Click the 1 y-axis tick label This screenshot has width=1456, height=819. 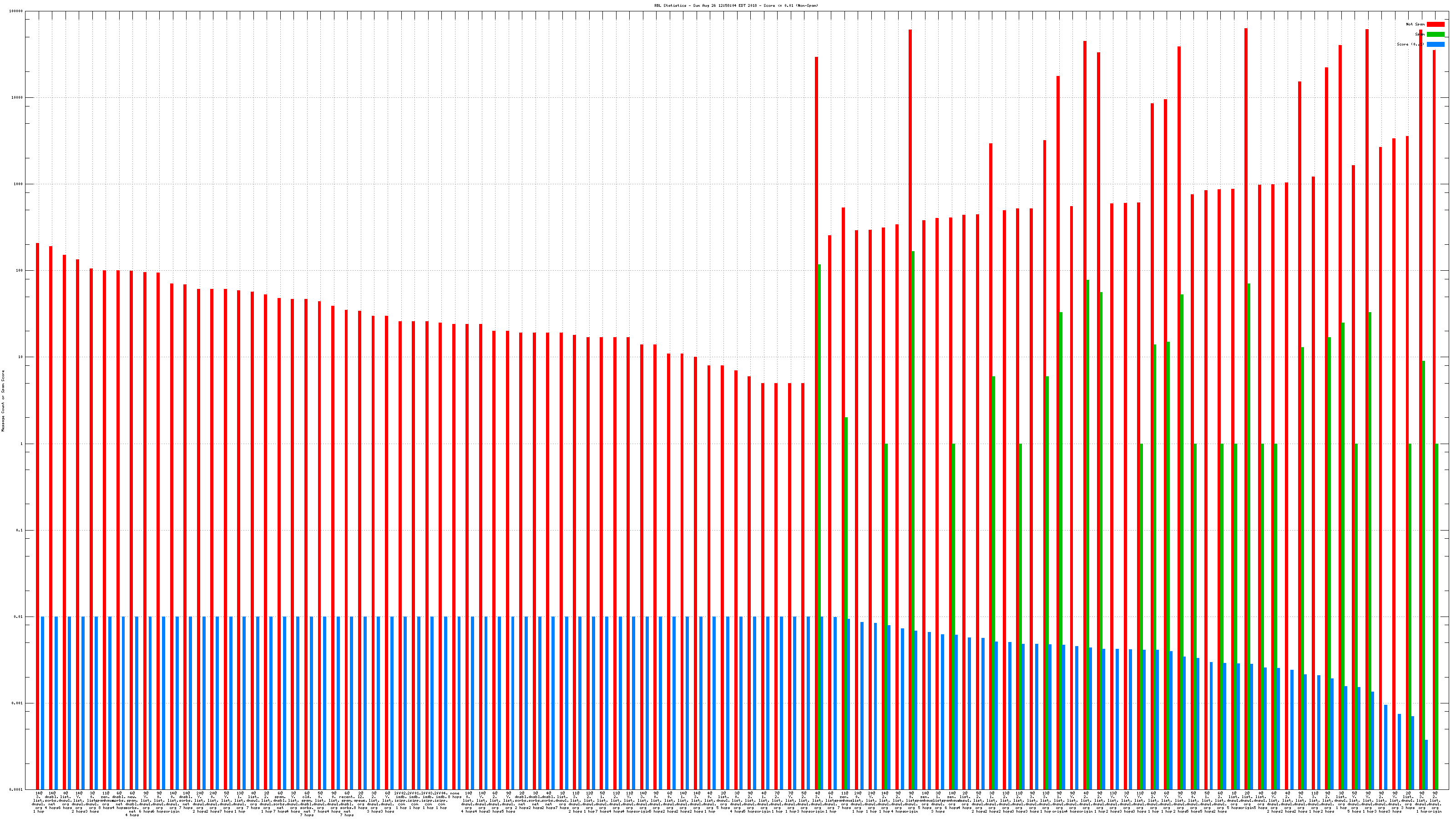coord(22,444)
